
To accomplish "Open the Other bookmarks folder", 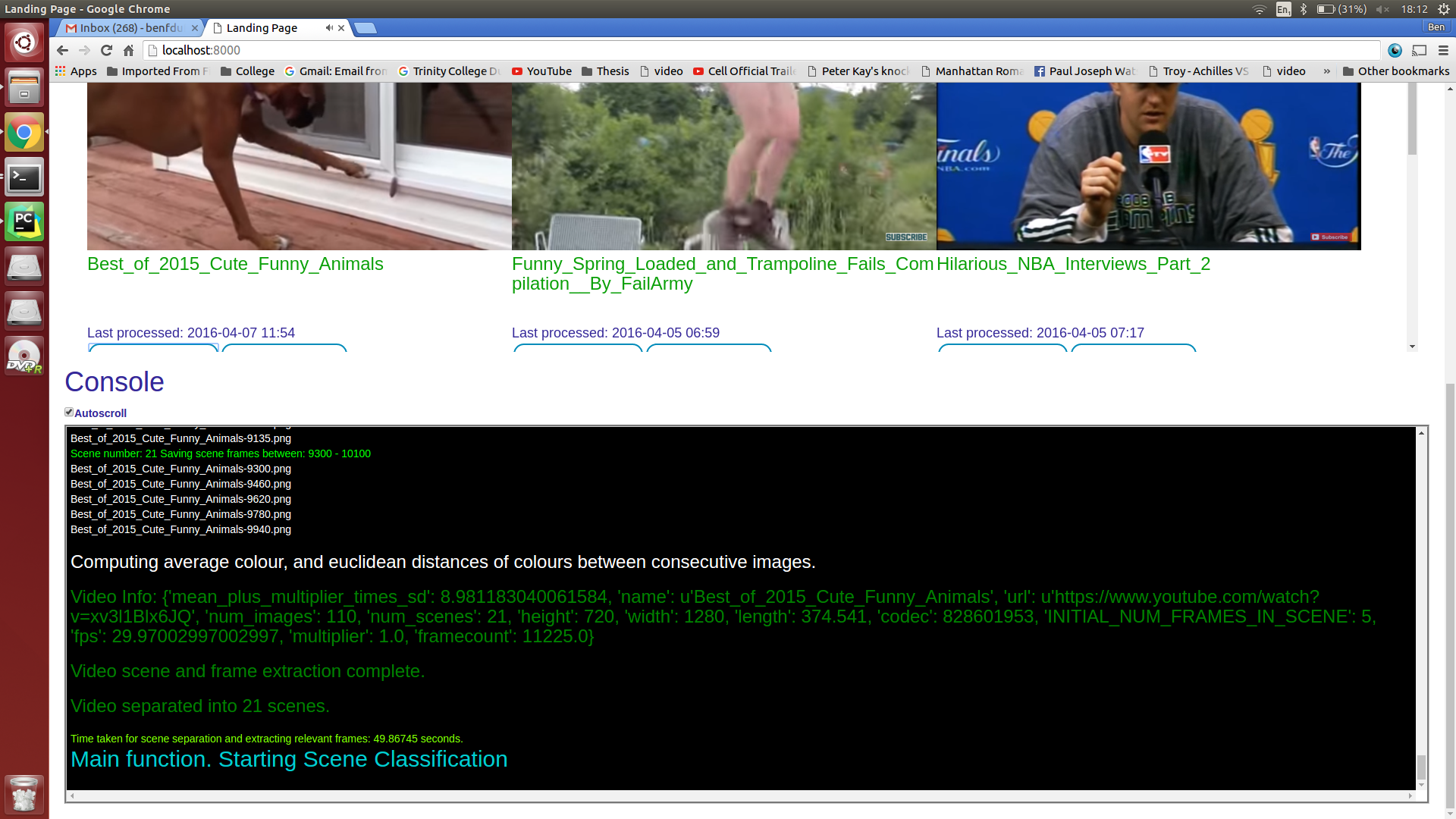I will point(1395,71).
